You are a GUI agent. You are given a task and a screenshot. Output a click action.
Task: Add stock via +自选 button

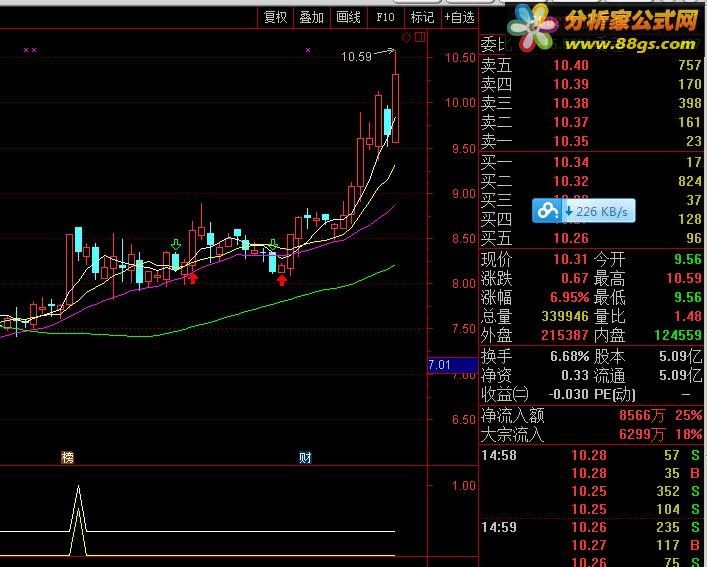click(459, 18)
